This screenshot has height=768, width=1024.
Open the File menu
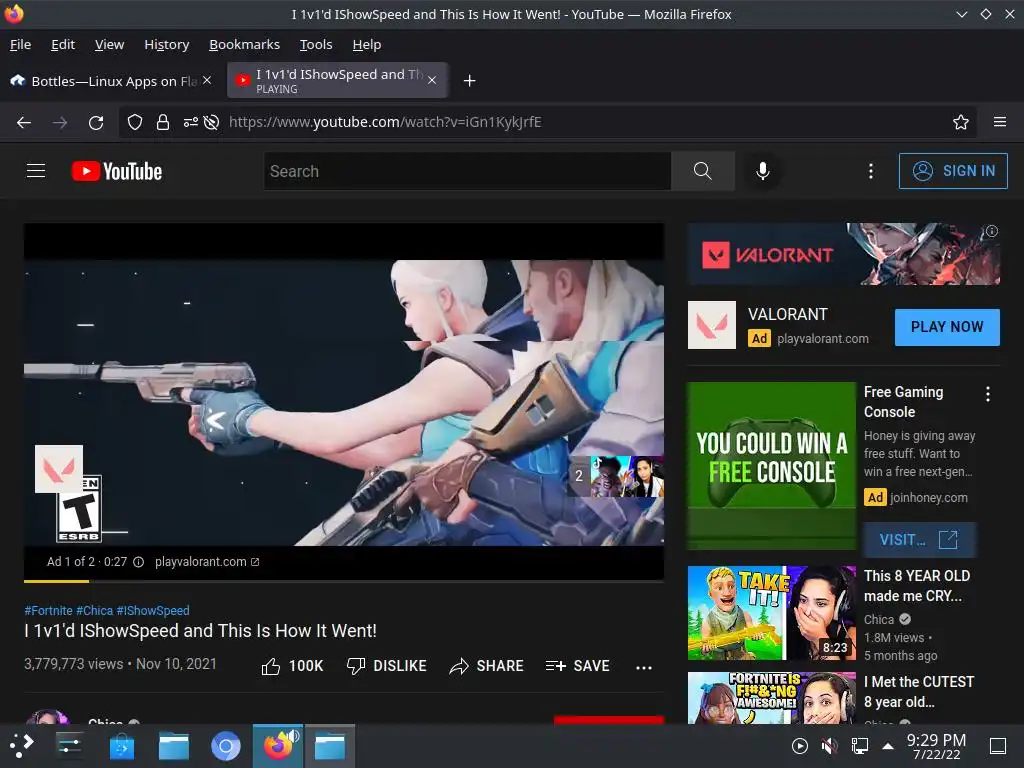[20, 44]
